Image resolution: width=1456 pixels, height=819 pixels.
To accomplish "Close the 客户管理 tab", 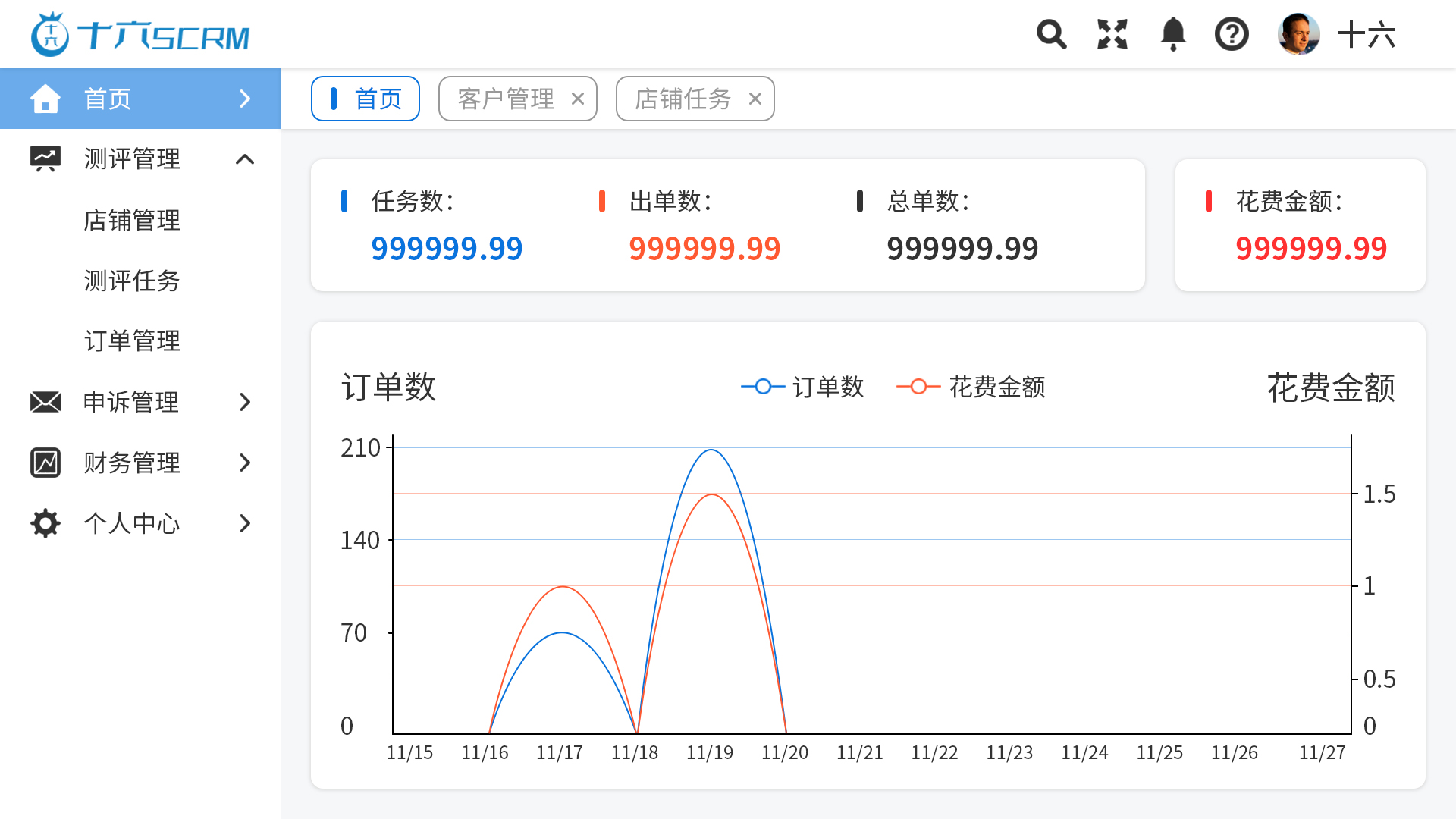I will (578, 99).
